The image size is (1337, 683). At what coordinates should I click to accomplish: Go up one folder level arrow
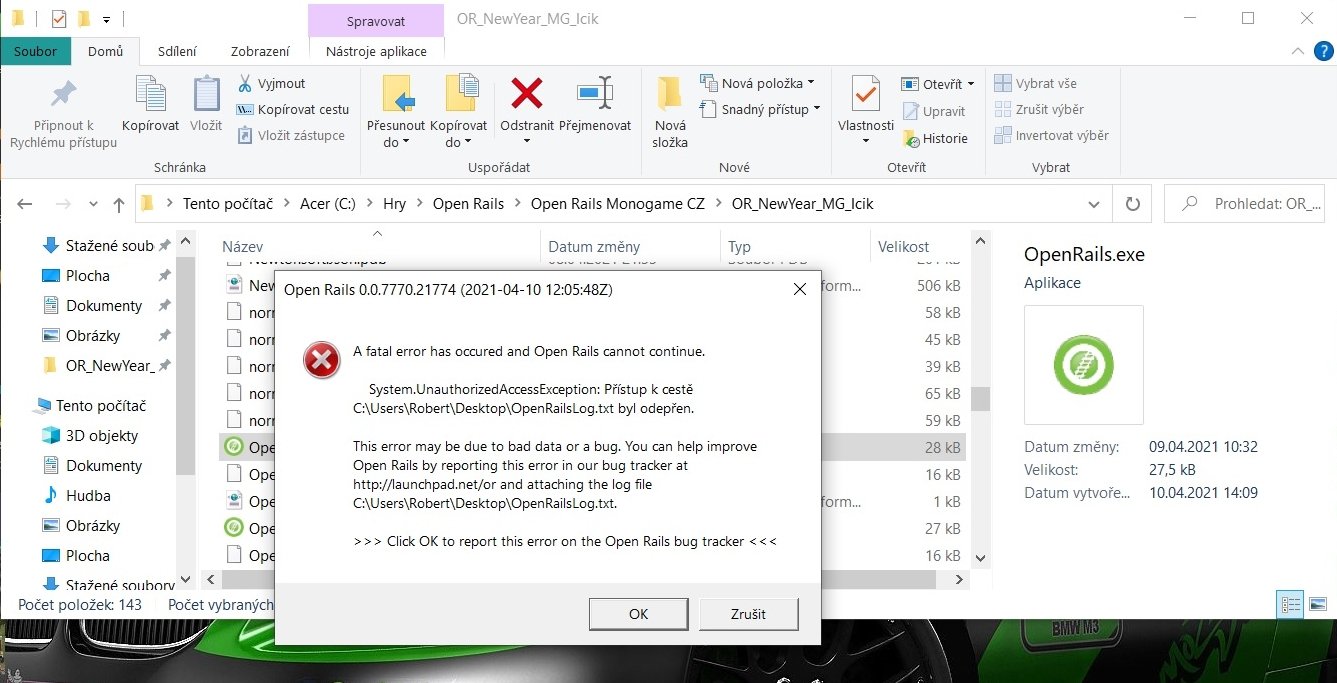(119, 204)
